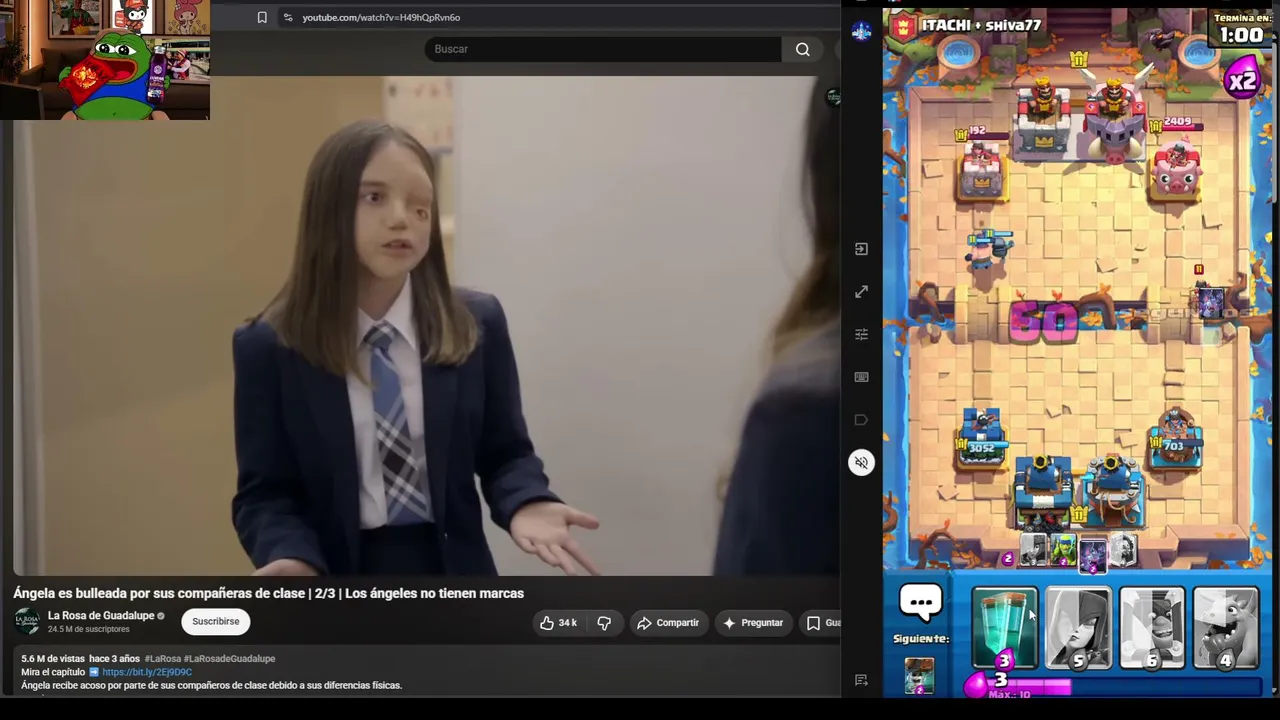Screen dimensions: 1280x720
Task: Click the list icon at the sidebar bottom
Action: pyautogui.click(x=861, y=681)
